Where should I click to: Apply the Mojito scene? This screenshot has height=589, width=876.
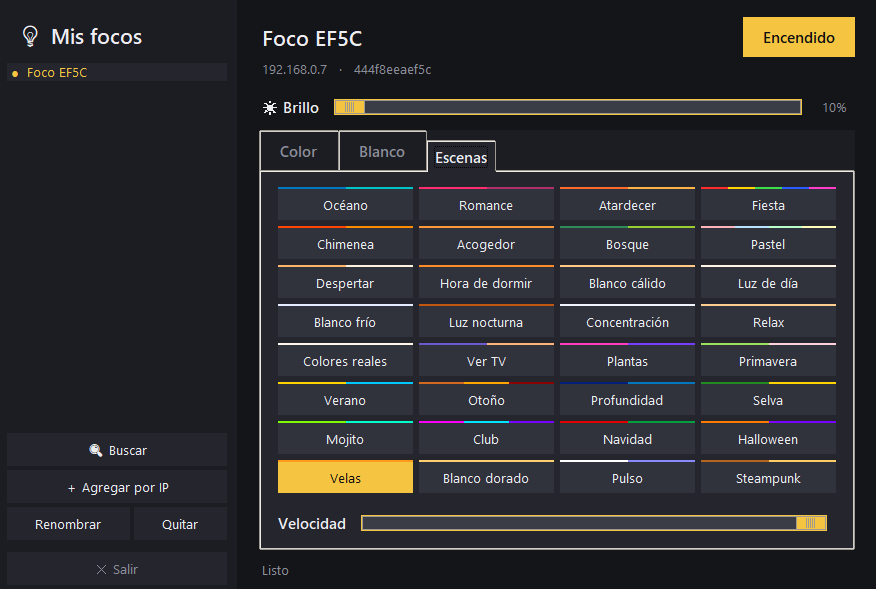pos(345,439)
